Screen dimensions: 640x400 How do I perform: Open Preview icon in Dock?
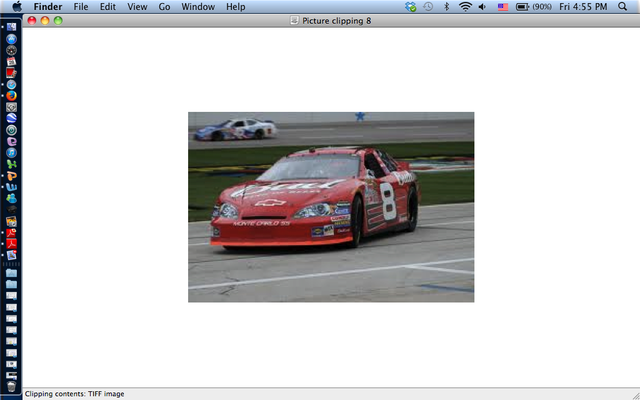(x=11, y=256)
